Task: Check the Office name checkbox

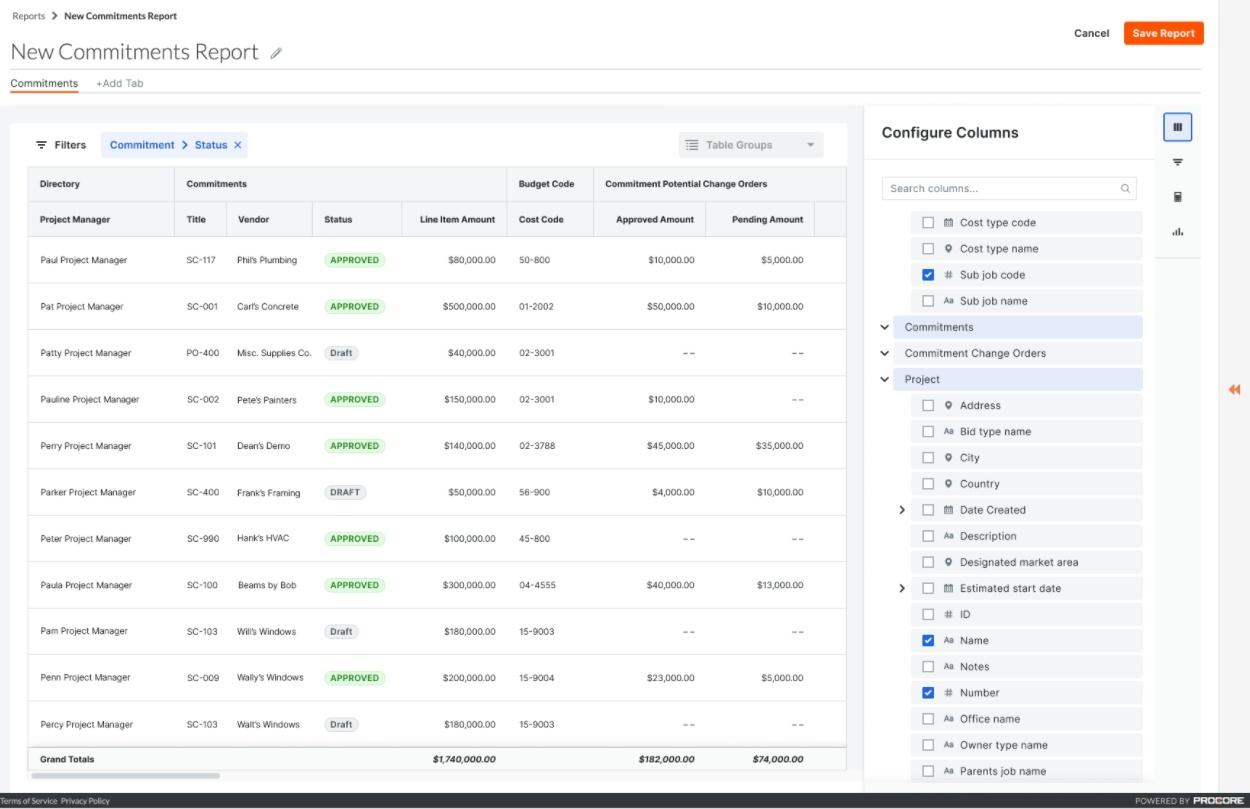Action: click(928, 718)
